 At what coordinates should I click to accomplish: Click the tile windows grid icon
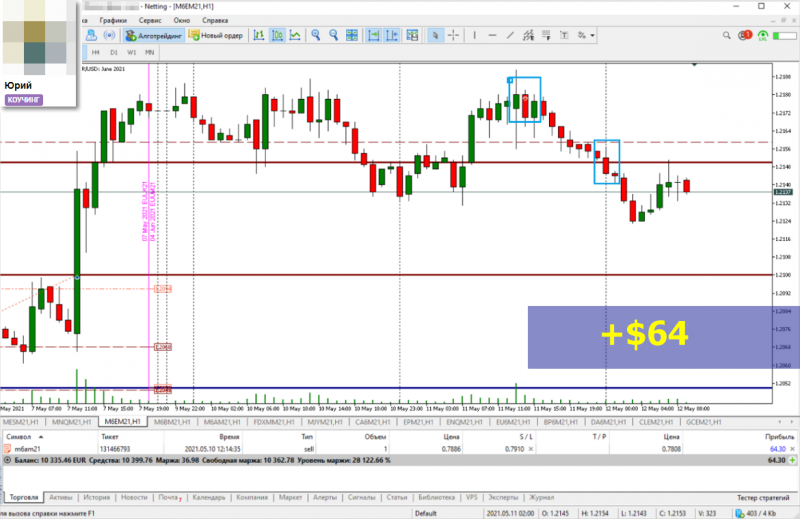[352, 35]
